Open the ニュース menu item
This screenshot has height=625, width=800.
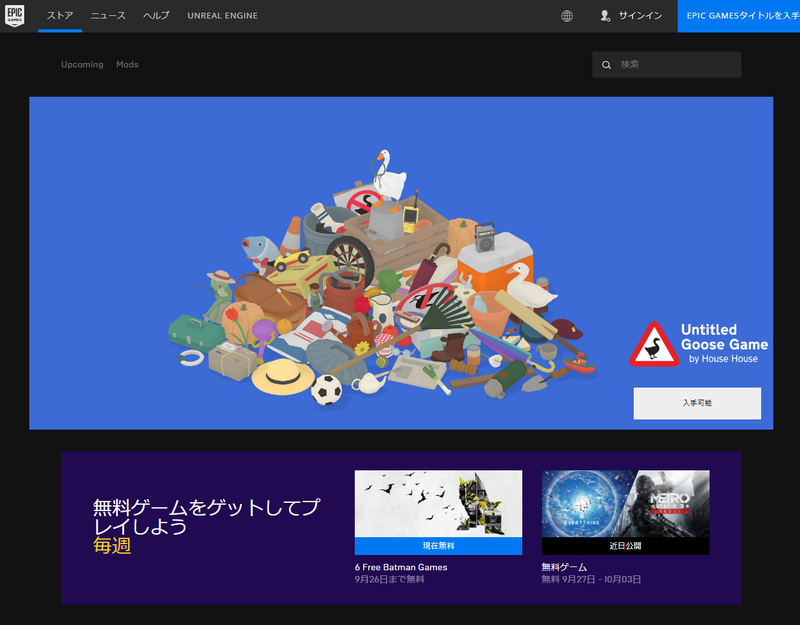coord(108,16)
